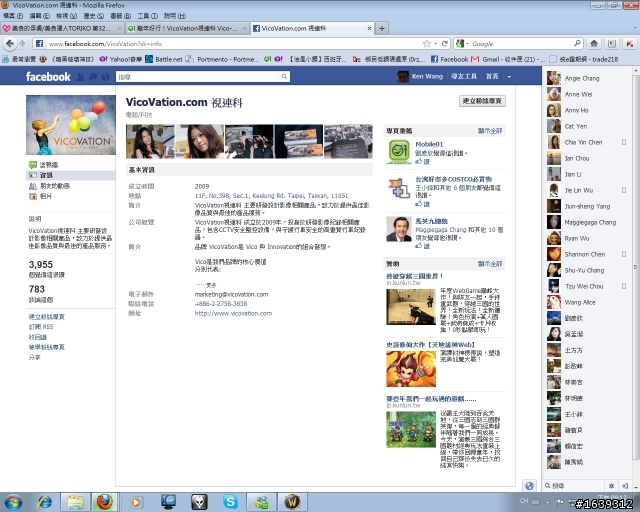
Task: Click the Firefox forward arrow button
Action: click(x=22, y=43)
